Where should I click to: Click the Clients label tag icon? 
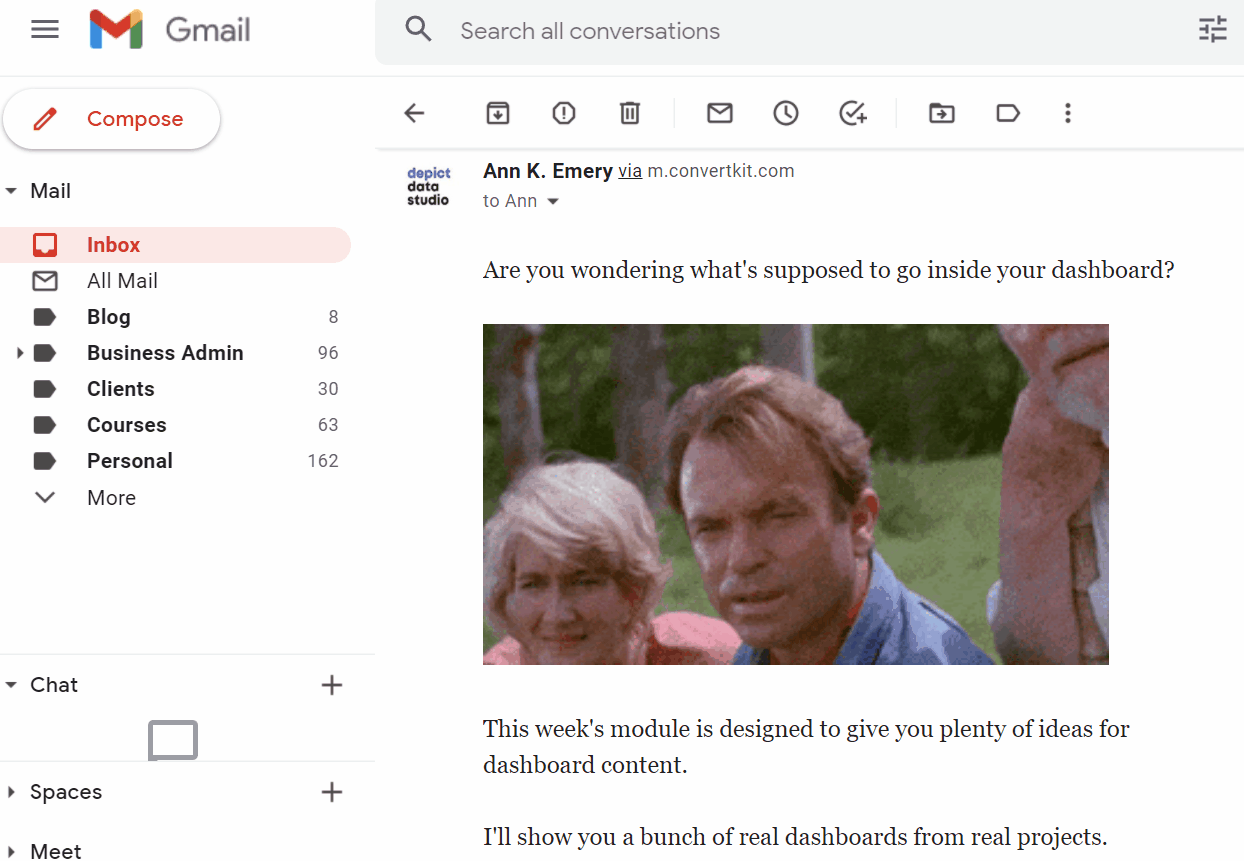point(45,389)
